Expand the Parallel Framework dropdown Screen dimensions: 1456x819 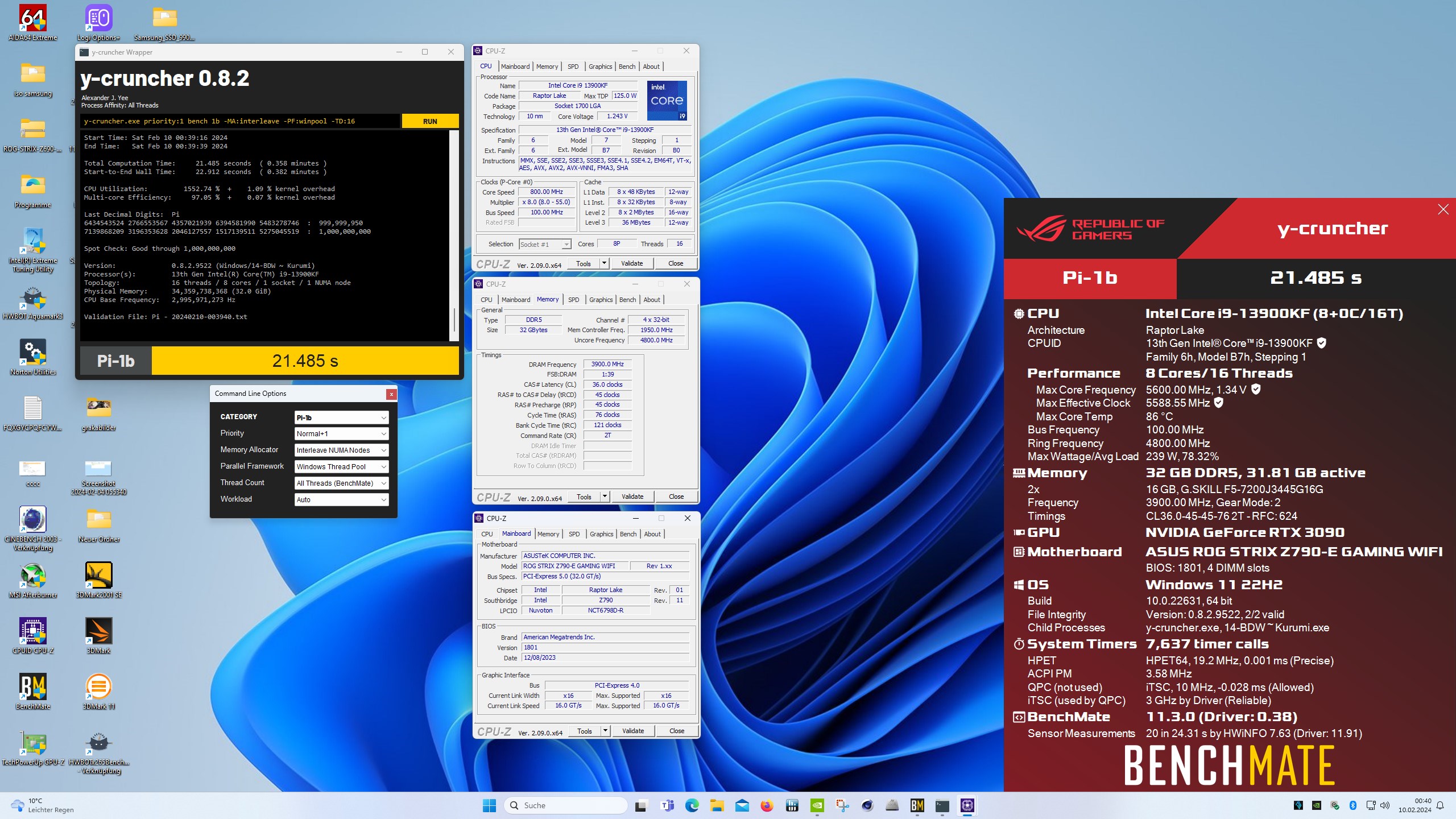pyautogui.click(x=341, y=467)
